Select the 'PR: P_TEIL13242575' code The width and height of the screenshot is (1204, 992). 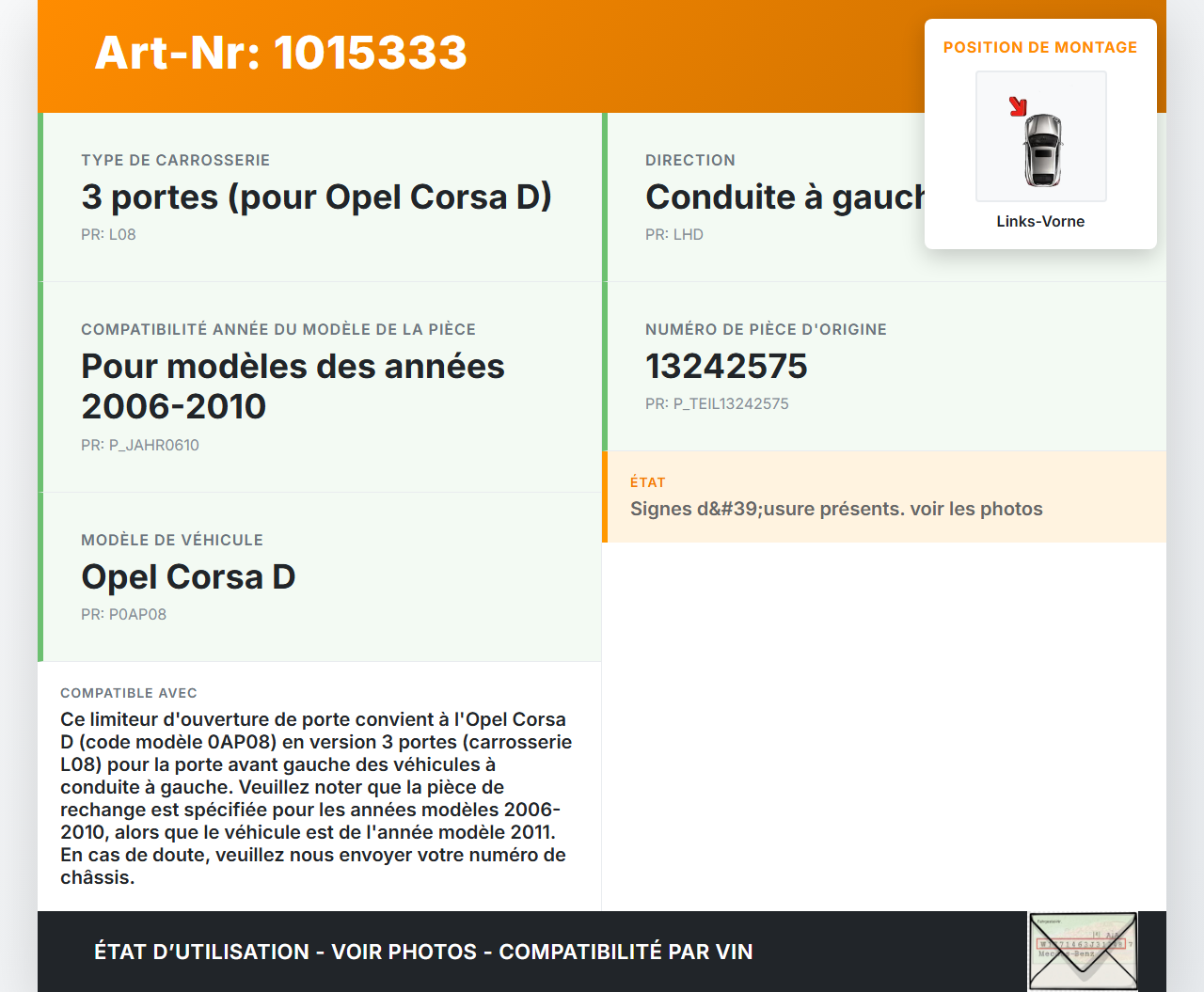click(x=717, y=403)
